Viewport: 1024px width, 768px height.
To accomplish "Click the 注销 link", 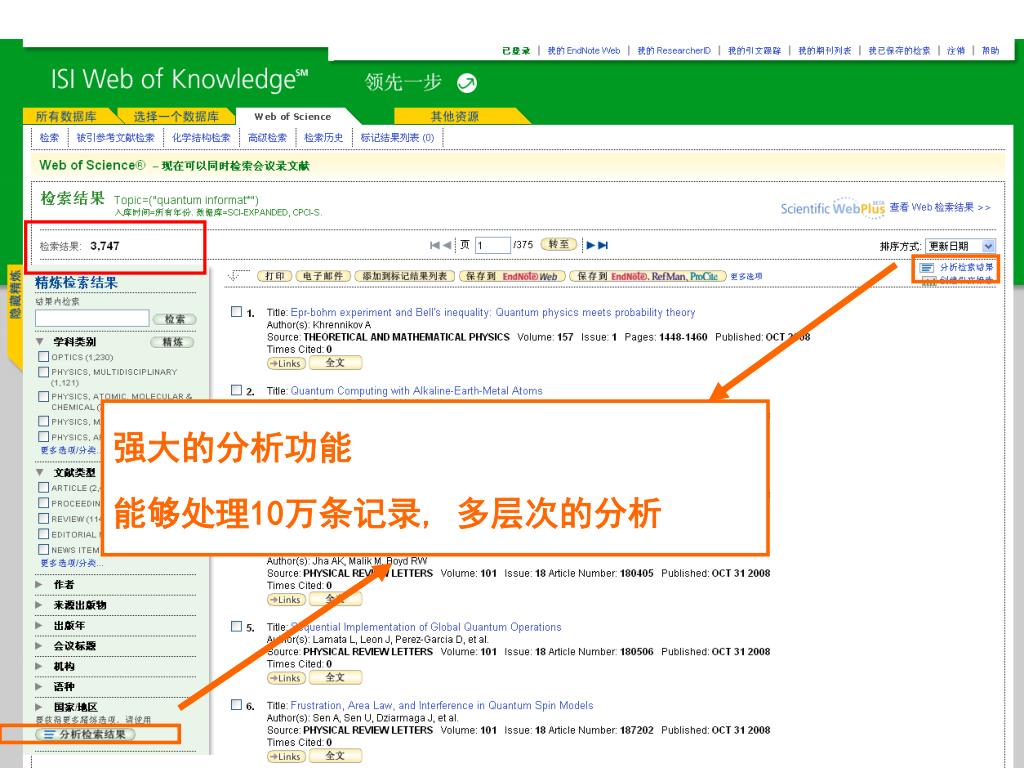I will tap(956, 50).
